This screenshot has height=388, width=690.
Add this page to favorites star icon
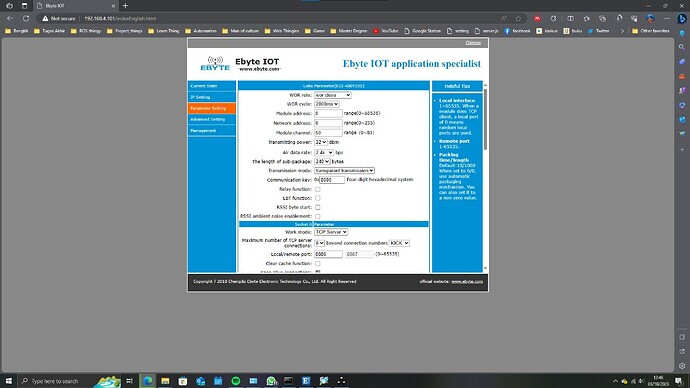tap(518, 18)
